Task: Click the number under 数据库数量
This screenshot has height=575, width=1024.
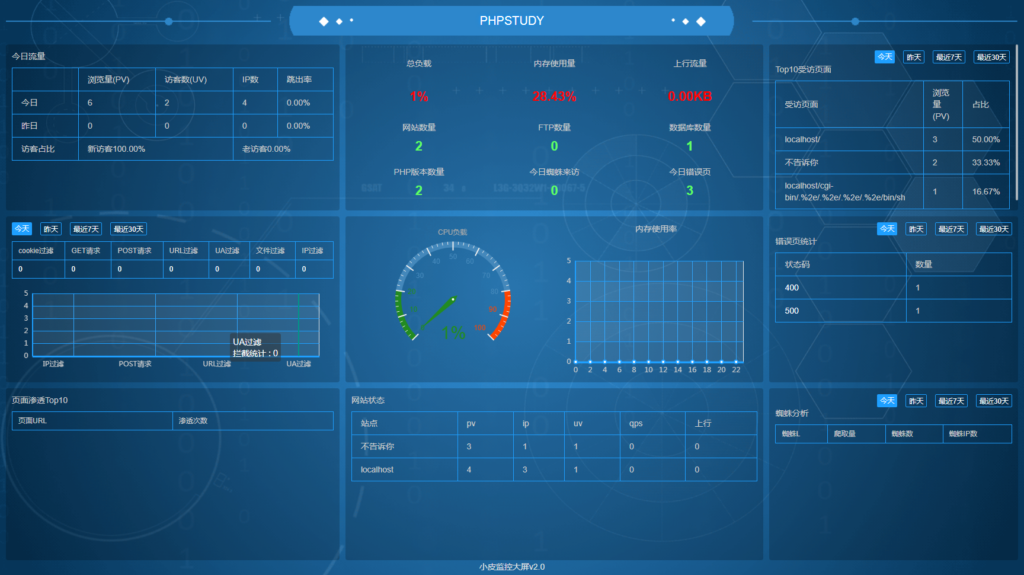Action: [x=690, y=146]
